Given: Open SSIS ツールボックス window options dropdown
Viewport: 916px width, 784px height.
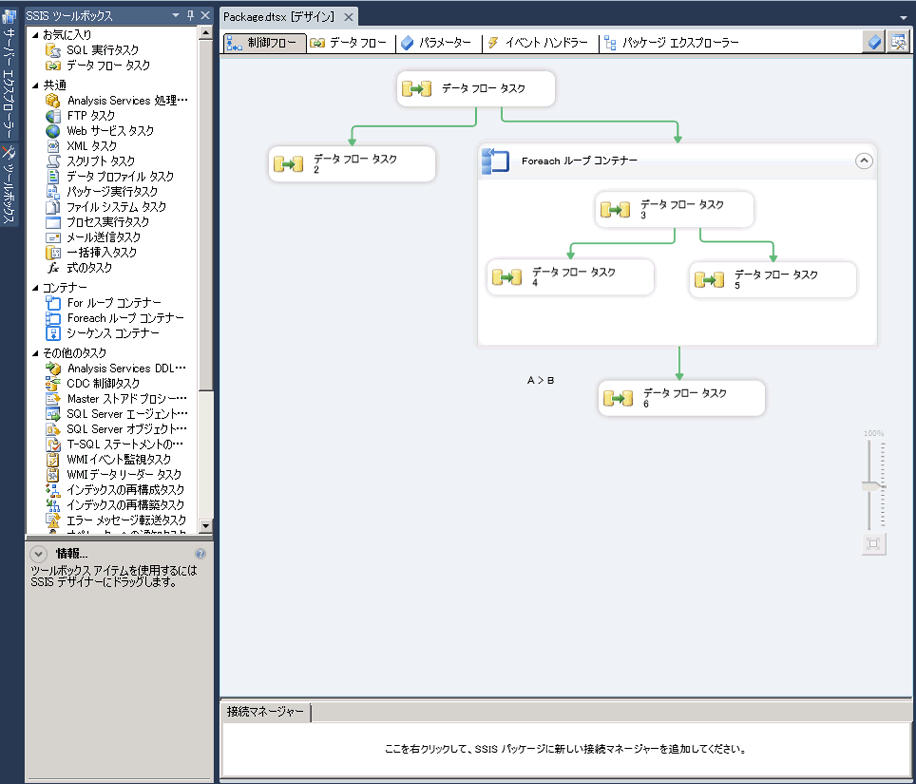Looking at the screenshot, I should (x=176, y=16).
